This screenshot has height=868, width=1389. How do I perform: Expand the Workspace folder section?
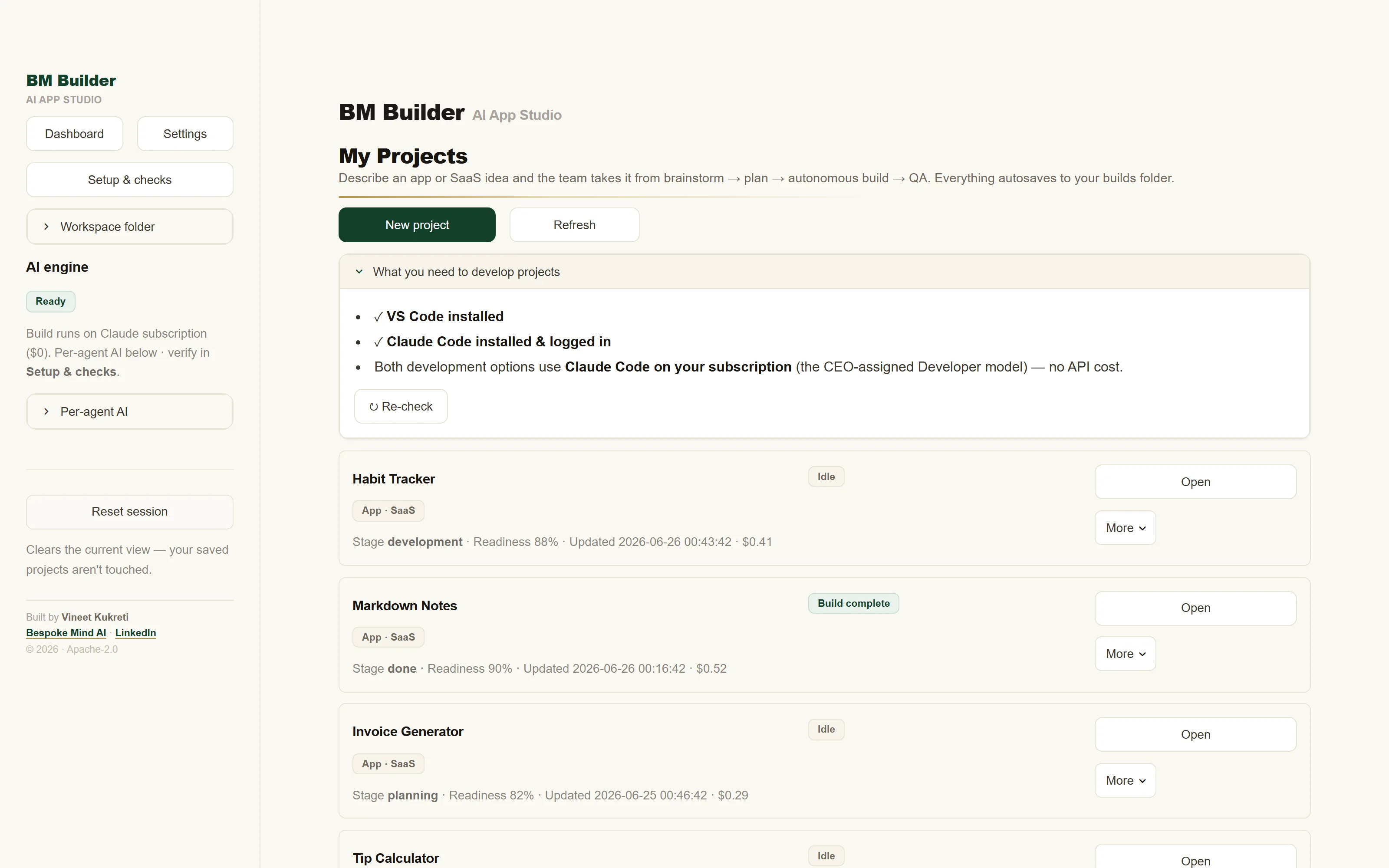[130, 227]
